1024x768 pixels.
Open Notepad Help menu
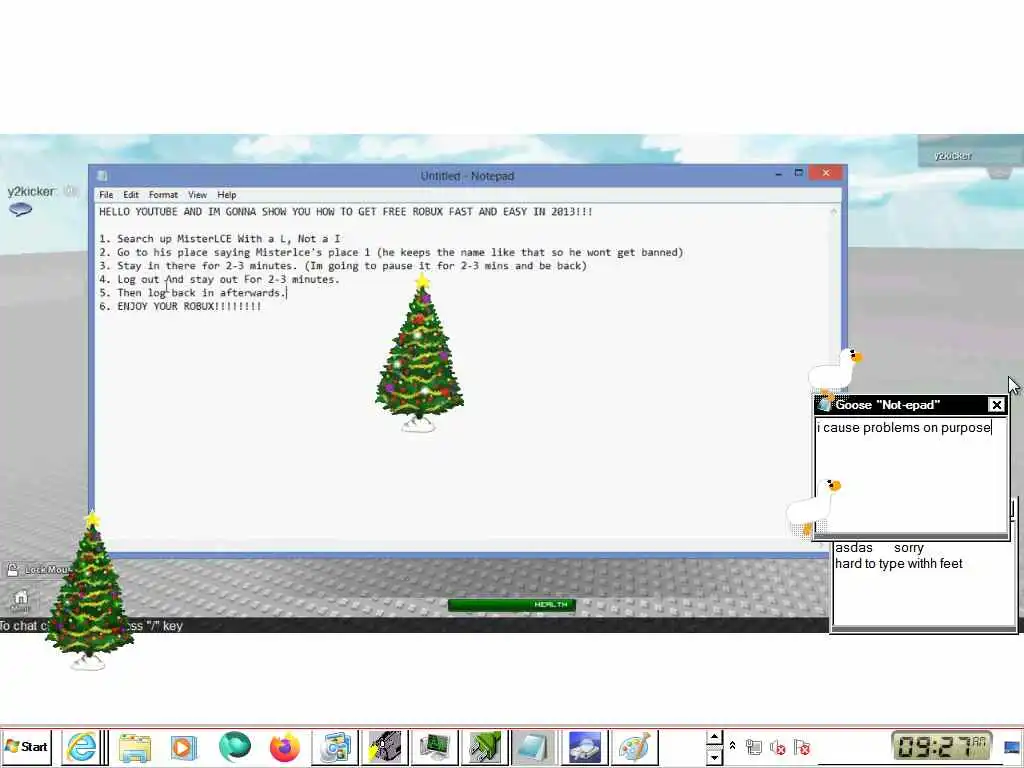[227, 195]
